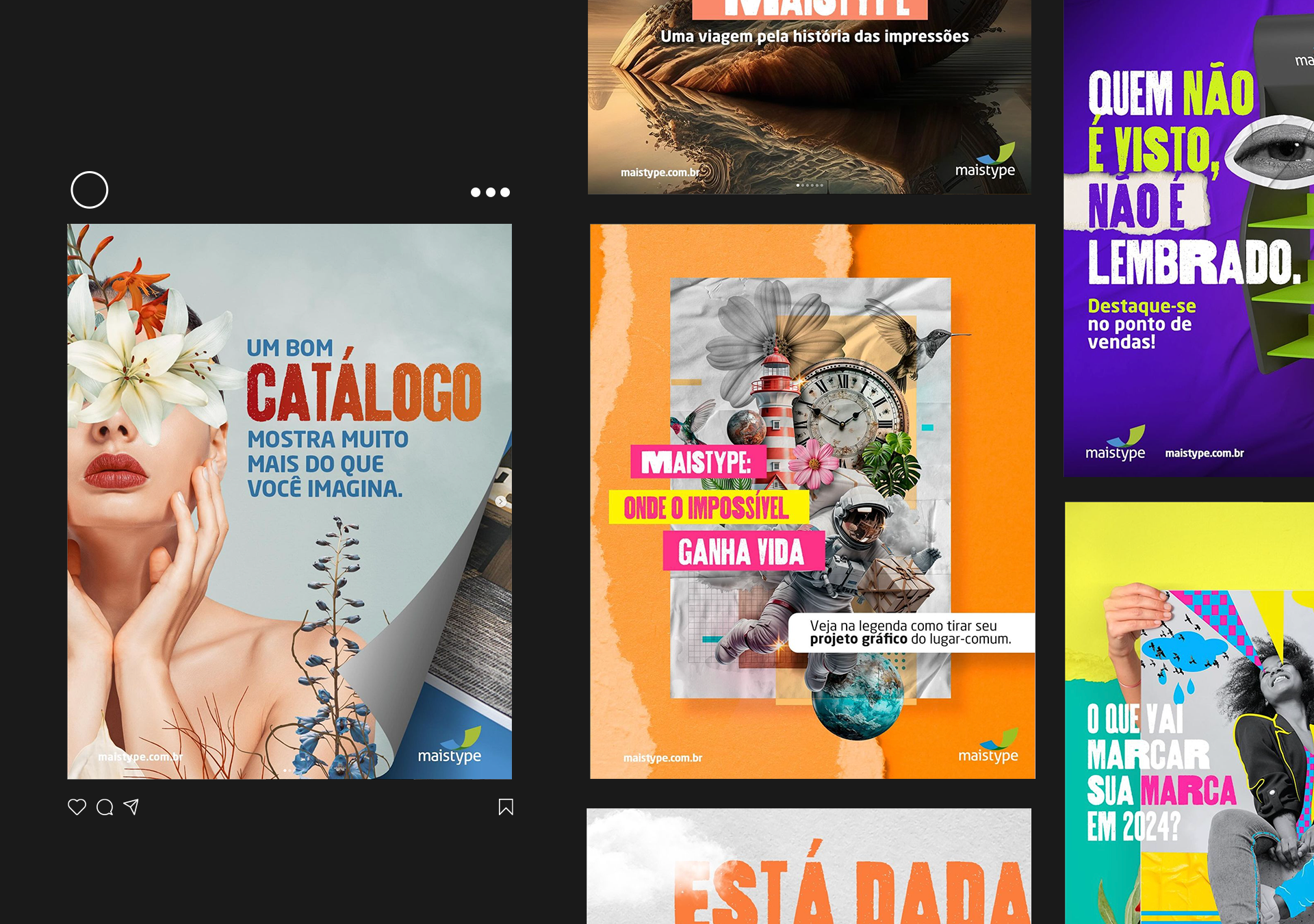This screenshot has width=1314, height=924.
Task: Open the circular profile avatar
Action: coord(90,190)
